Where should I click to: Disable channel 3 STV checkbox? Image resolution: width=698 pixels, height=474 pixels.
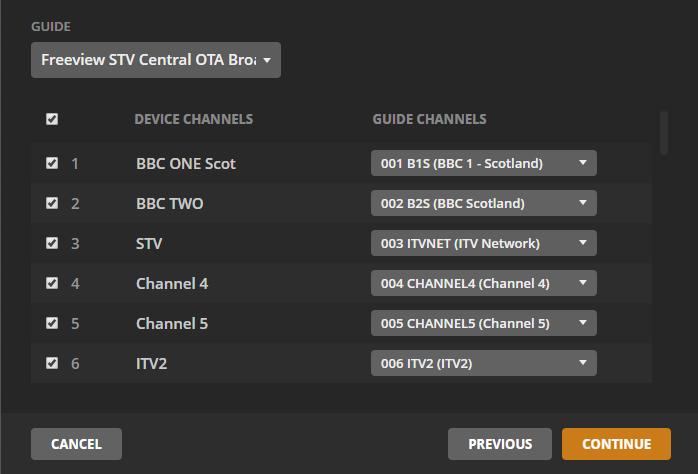(x=52, y=243)
